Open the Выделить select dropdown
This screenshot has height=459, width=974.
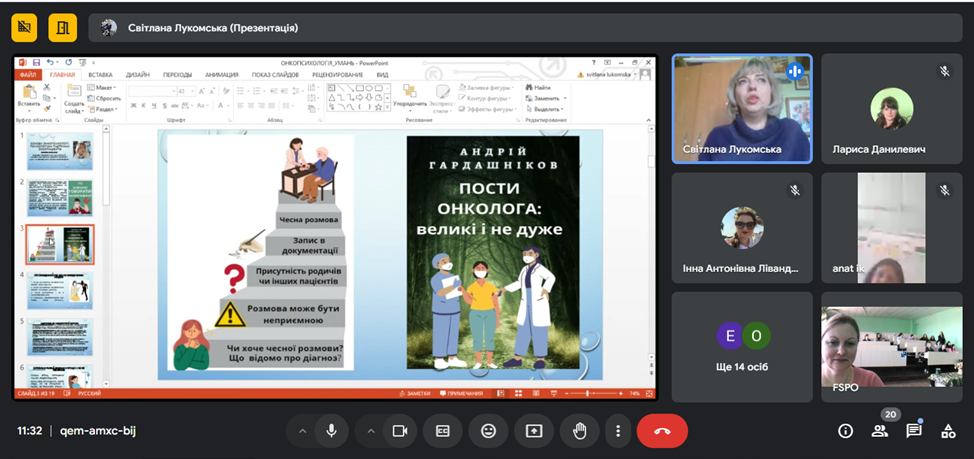[x=546, y=108]
